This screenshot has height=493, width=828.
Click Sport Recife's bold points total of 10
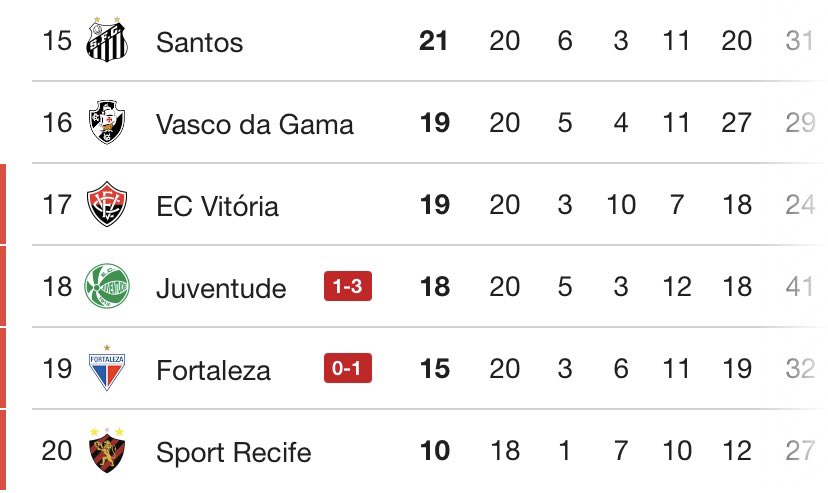pyautogui.click(x=434, y=452)
